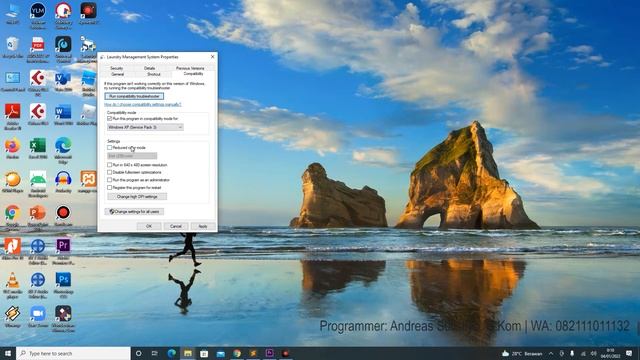640x360 pixels.
Task: Click the taskbar search box
Action: [x=73, y=353]
